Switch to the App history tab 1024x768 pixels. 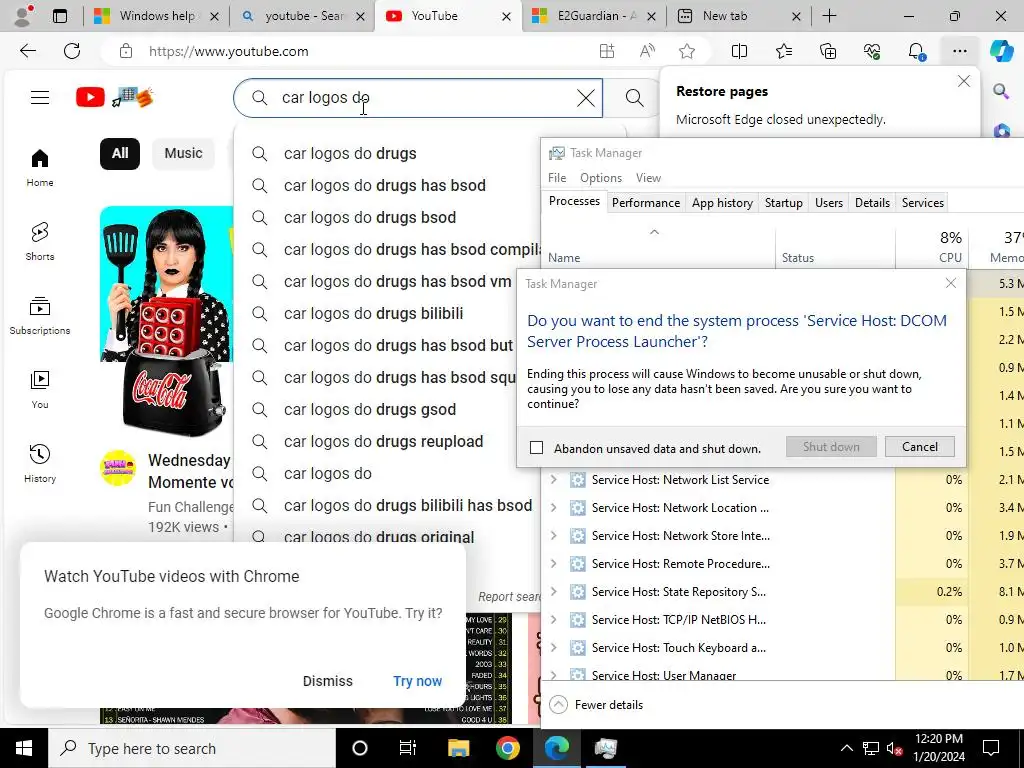722,202
